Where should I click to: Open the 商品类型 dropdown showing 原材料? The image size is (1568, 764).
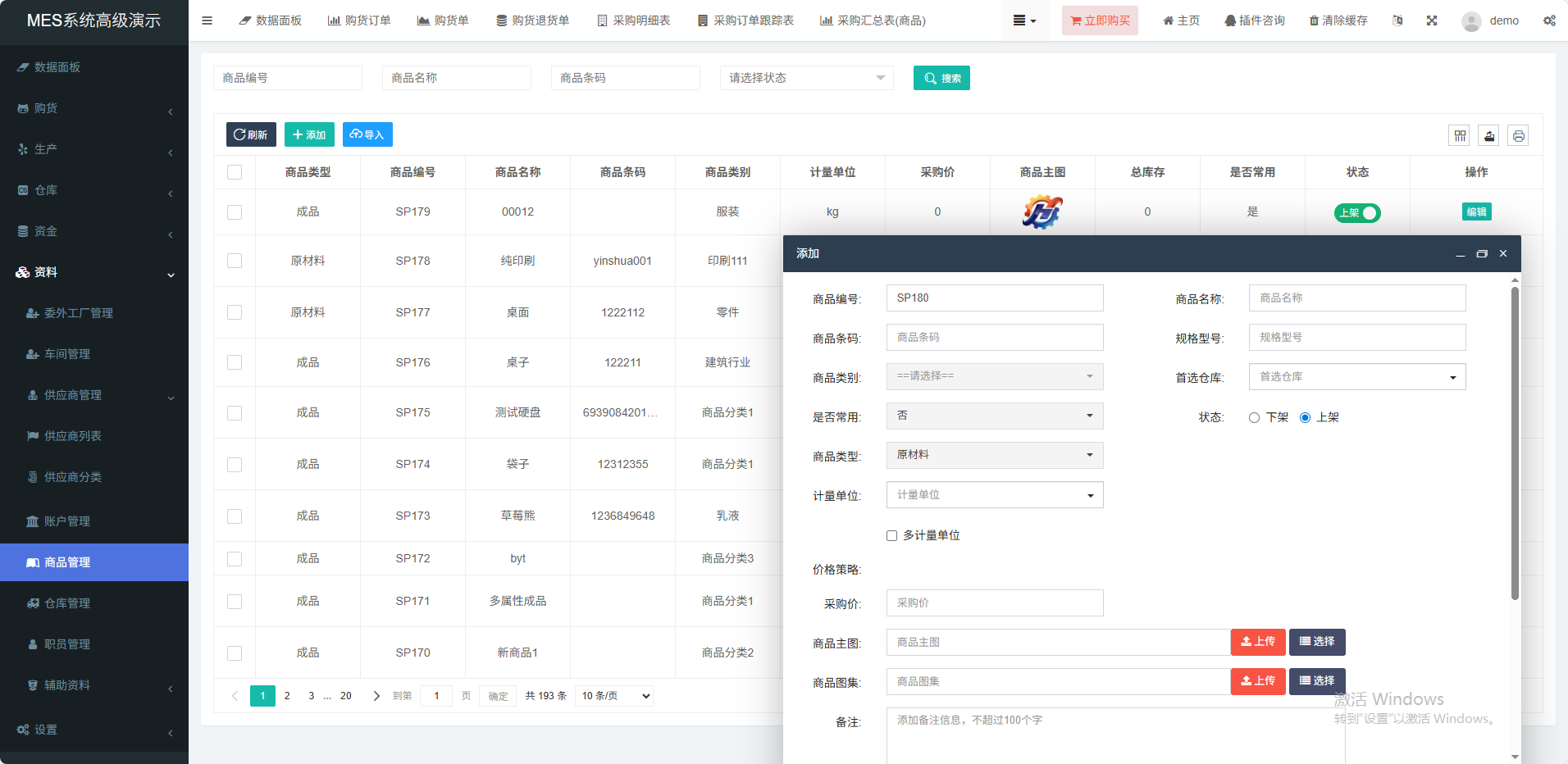tap(994, 455)
